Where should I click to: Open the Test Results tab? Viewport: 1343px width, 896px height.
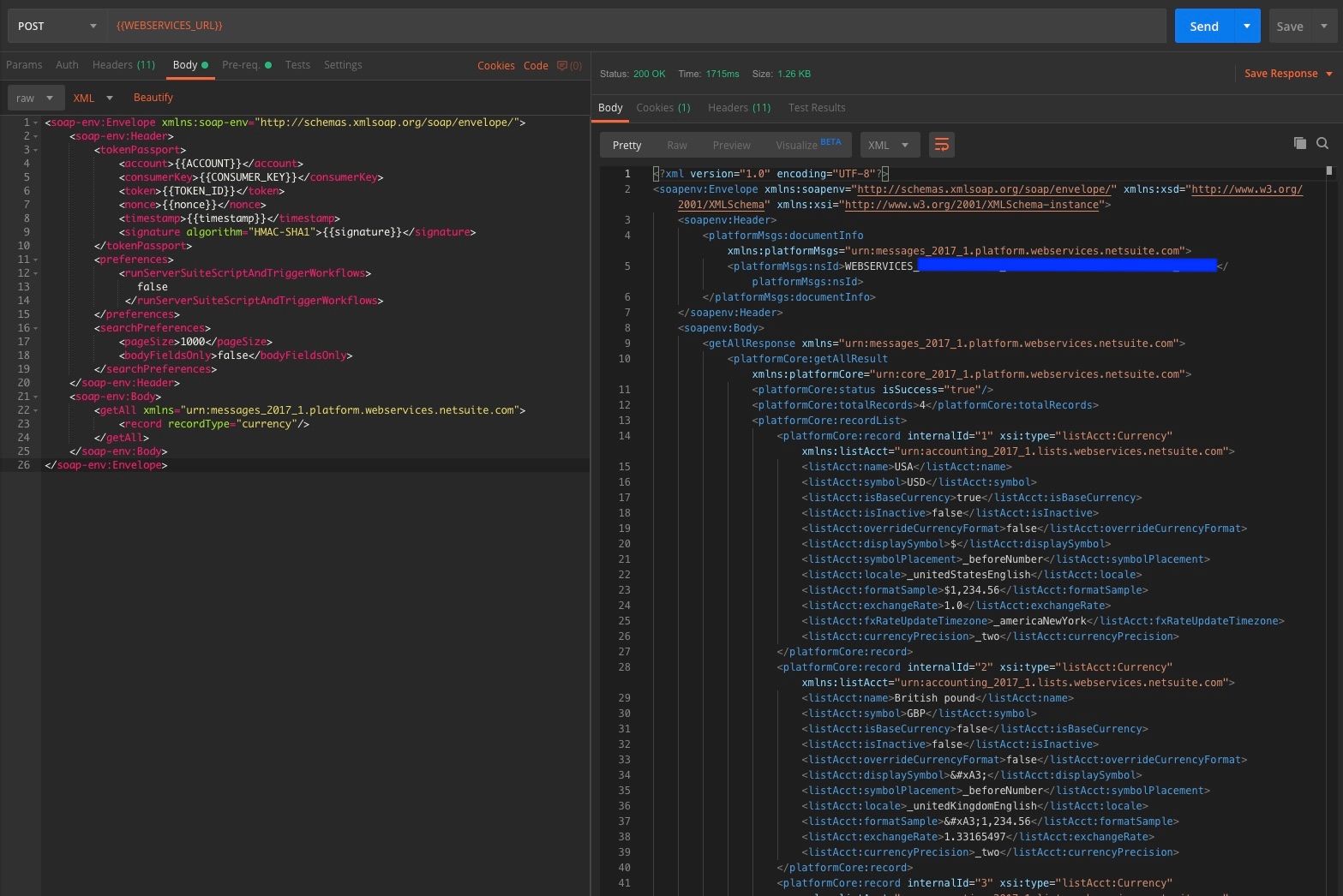[817, 108]
